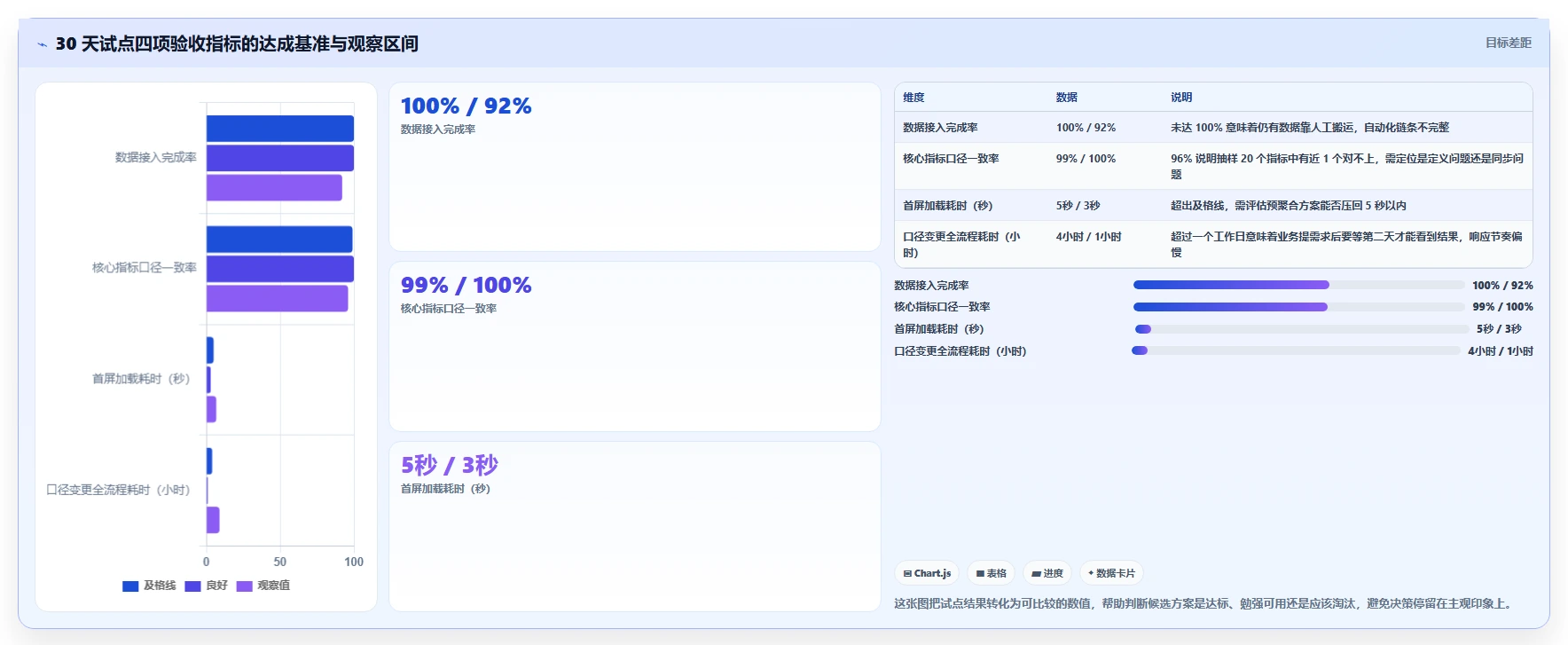
Task: Click the caption text starting with 这张图把试点结果
Action: (1205, 603)
